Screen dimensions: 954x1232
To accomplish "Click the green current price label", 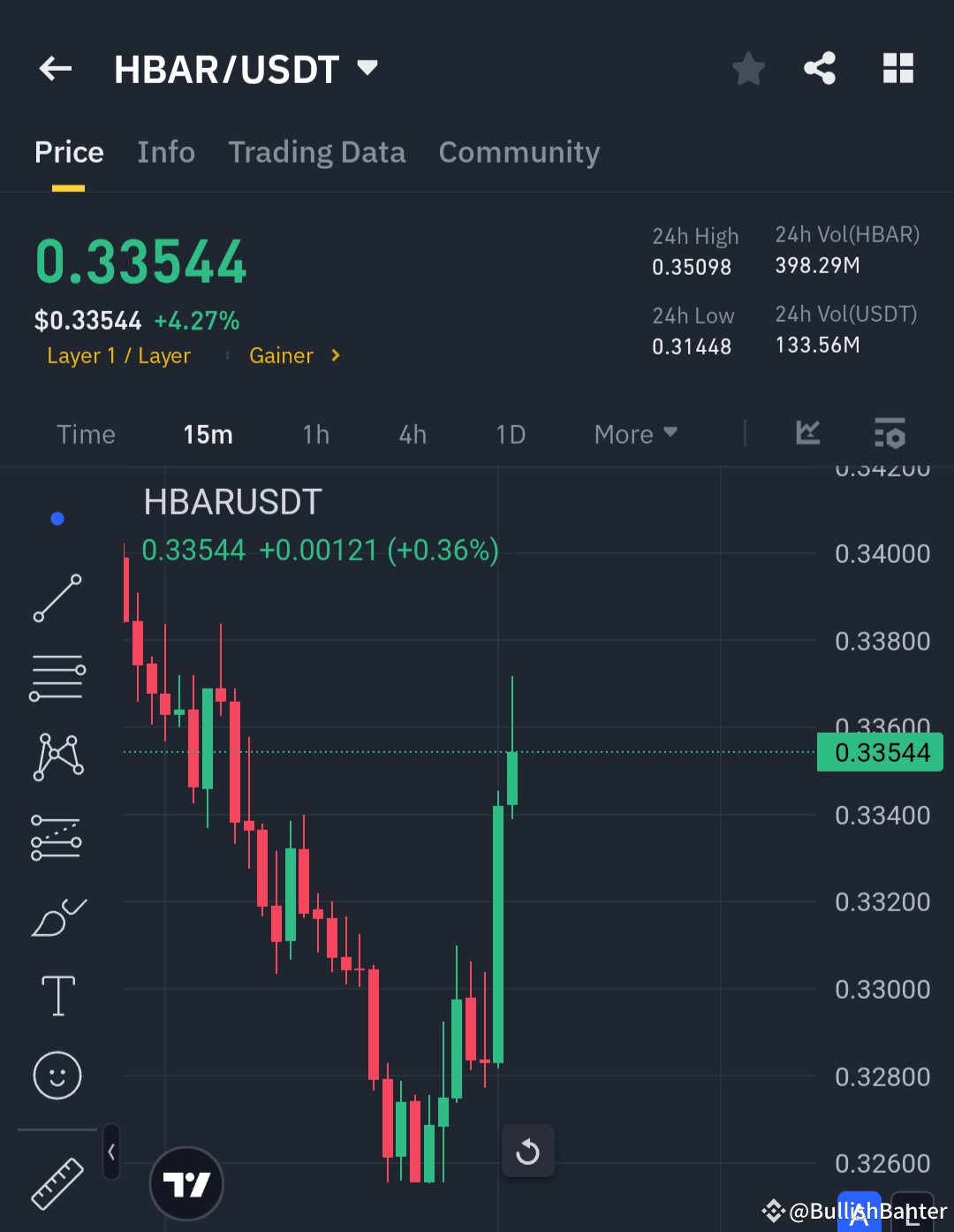I will point(879,752).
